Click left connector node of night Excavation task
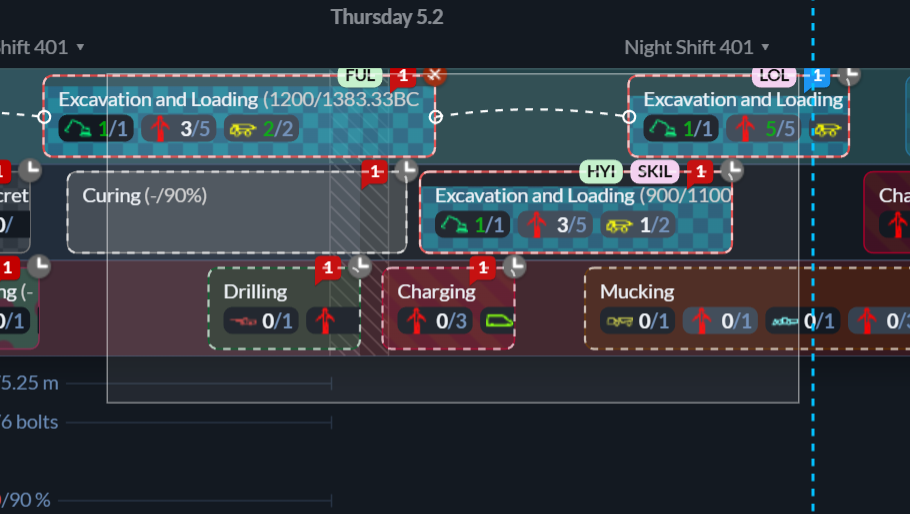This screenshot has height=514, width=910. pyautogui.click(x=629, y=117)
